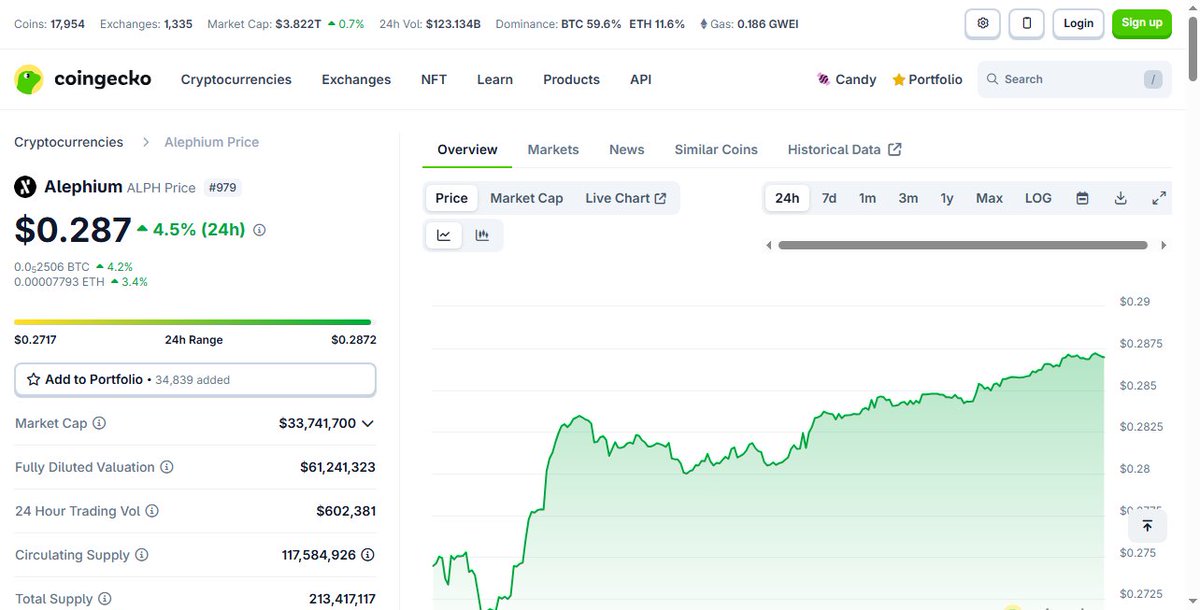Click info icon beside 117,584,926 value

click(x=368, y=555)
